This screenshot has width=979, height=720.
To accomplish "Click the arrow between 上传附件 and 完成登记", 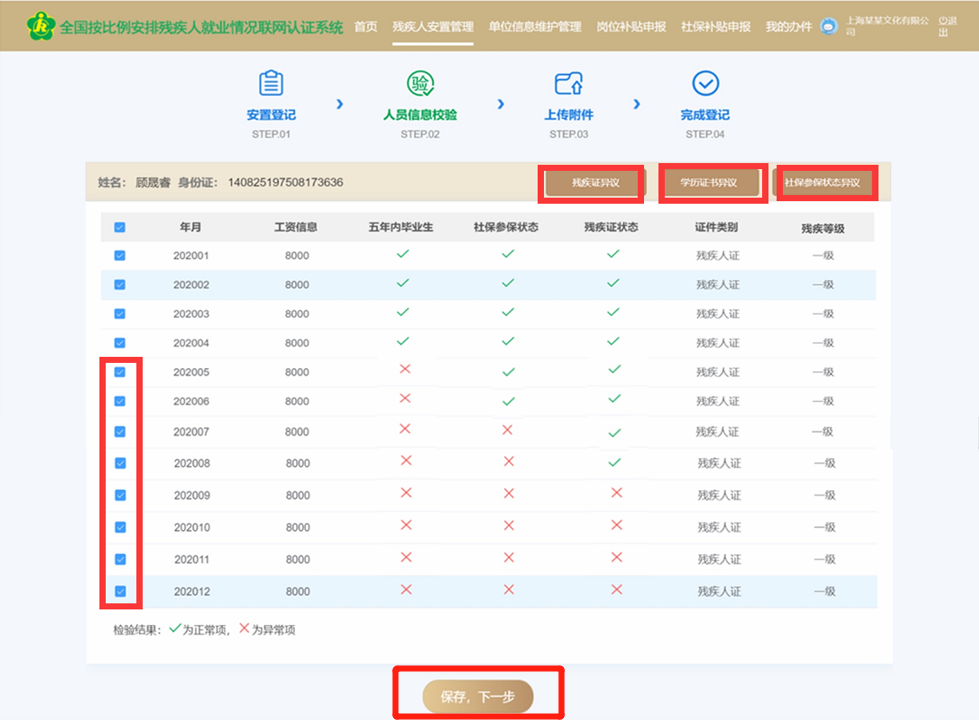I will (x=636, y=103).
